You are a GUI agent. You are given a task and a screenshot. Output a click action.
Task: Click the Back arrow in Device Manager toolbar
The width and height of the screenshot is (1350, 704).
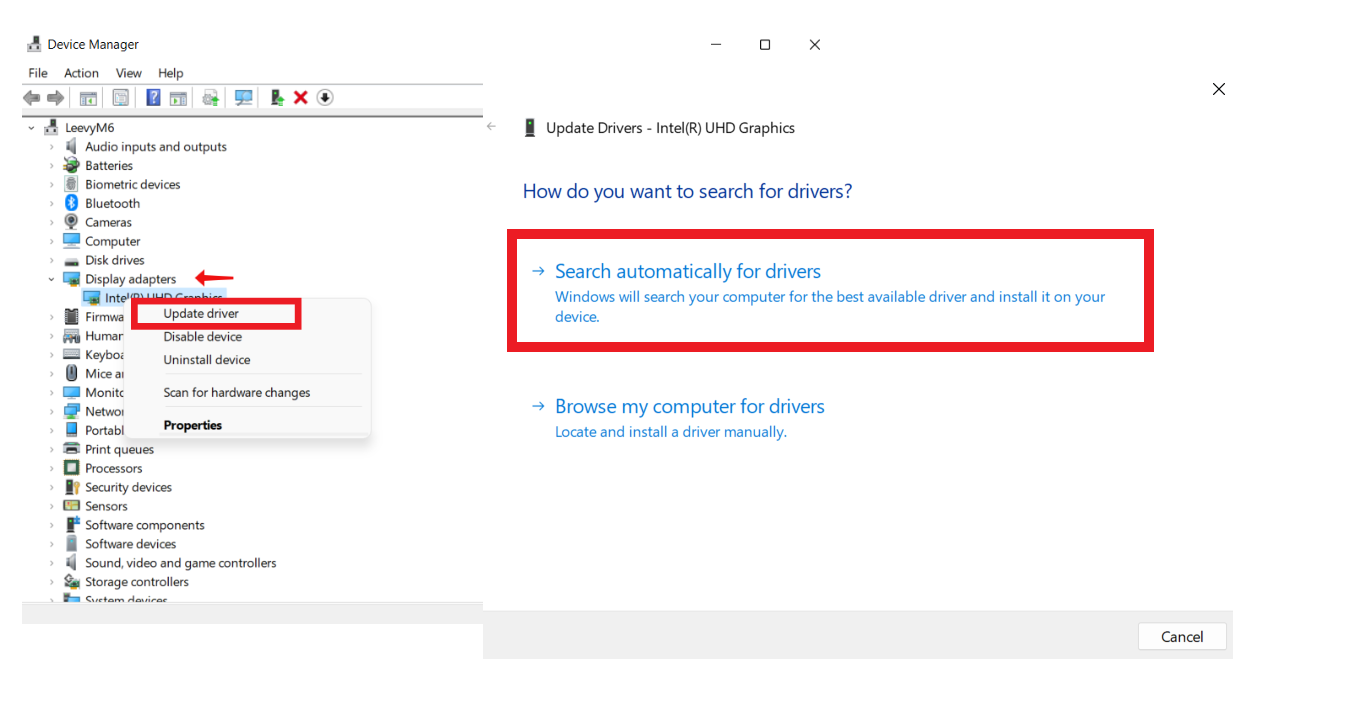coord(32,98)
